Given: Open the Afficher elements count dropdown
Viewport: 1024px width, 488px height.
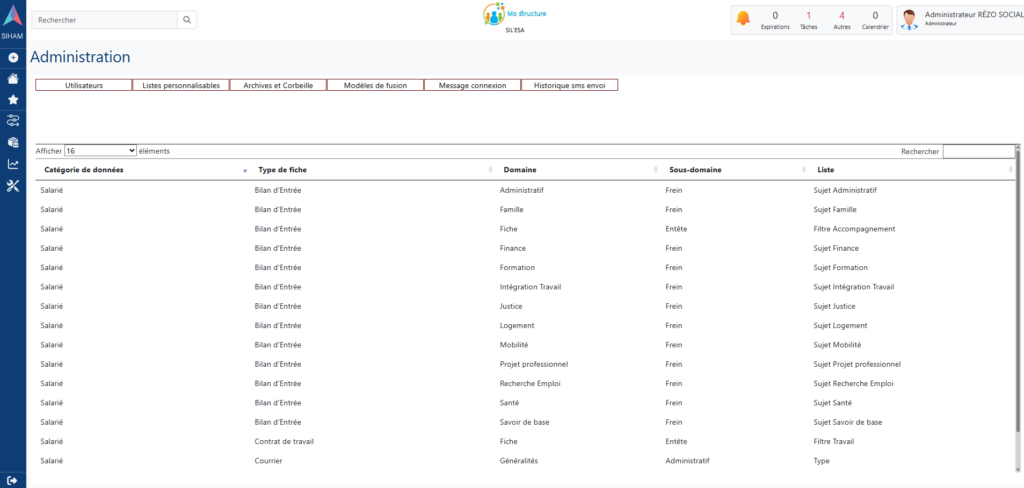Looking at the screenshot, I should (x=100, y=151).
